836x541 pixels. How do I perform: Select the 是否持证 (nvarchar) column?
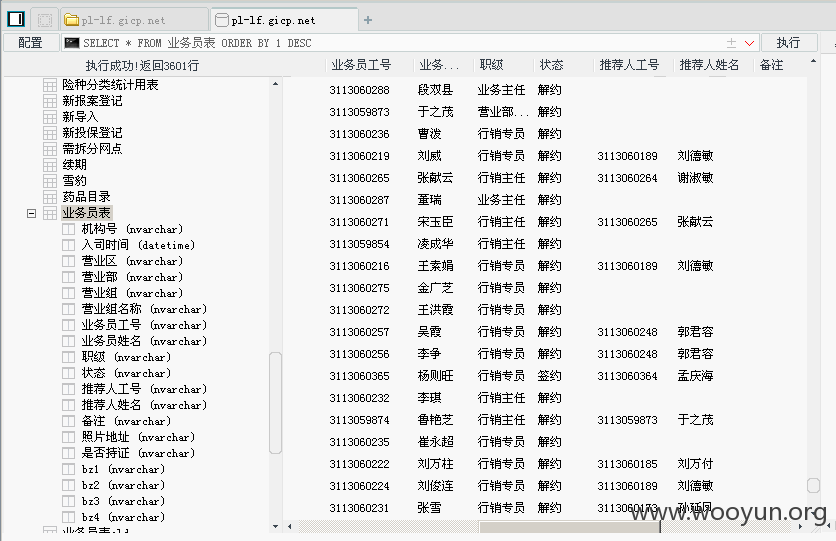[x=138, y=453]
